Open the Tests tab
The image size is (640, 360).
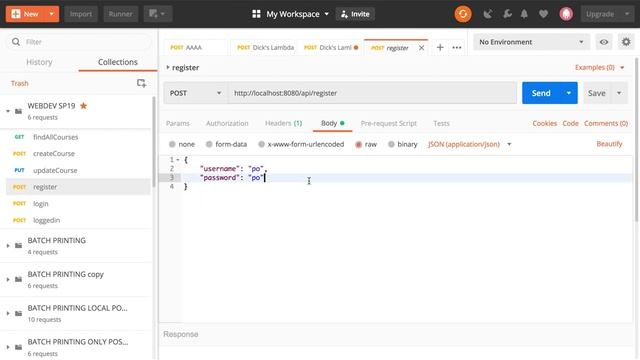[441, 123]
